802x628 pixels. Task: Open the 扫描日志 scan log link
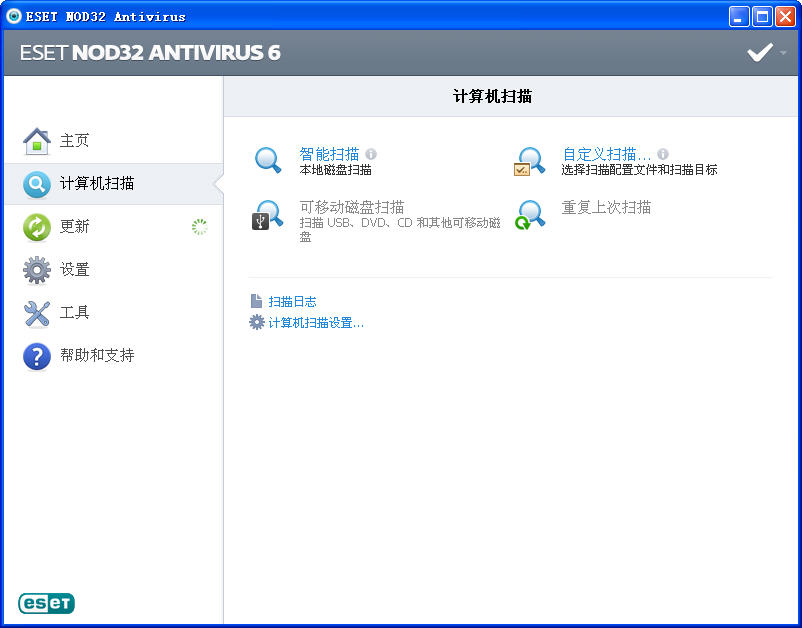292,301
